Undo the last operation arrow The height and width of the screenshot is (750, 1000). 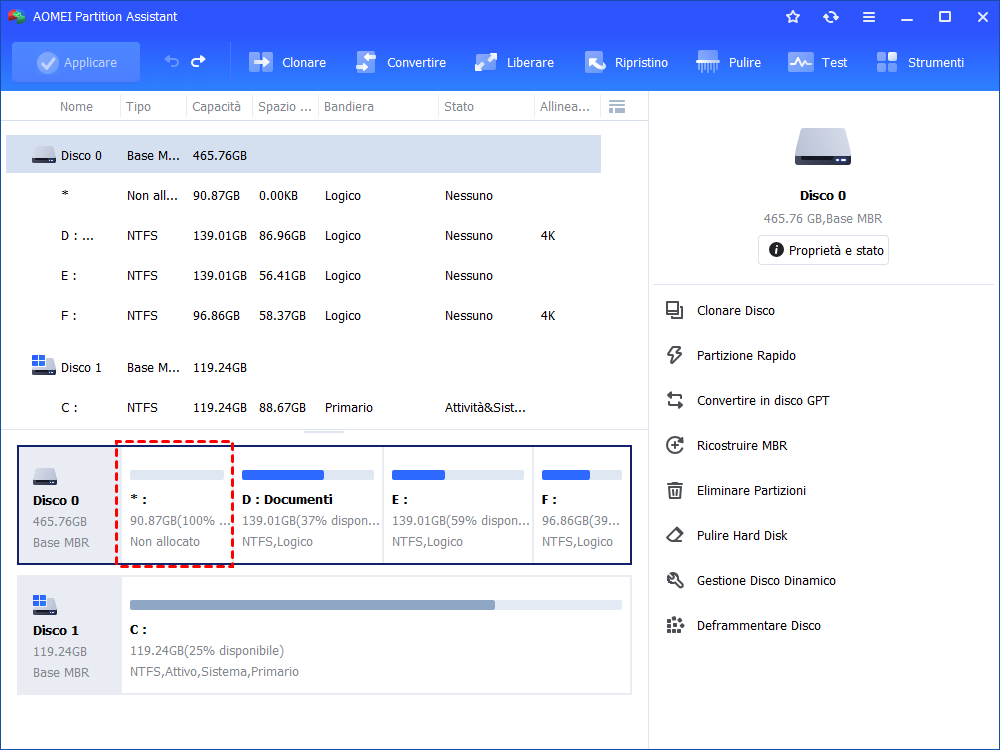172,61
